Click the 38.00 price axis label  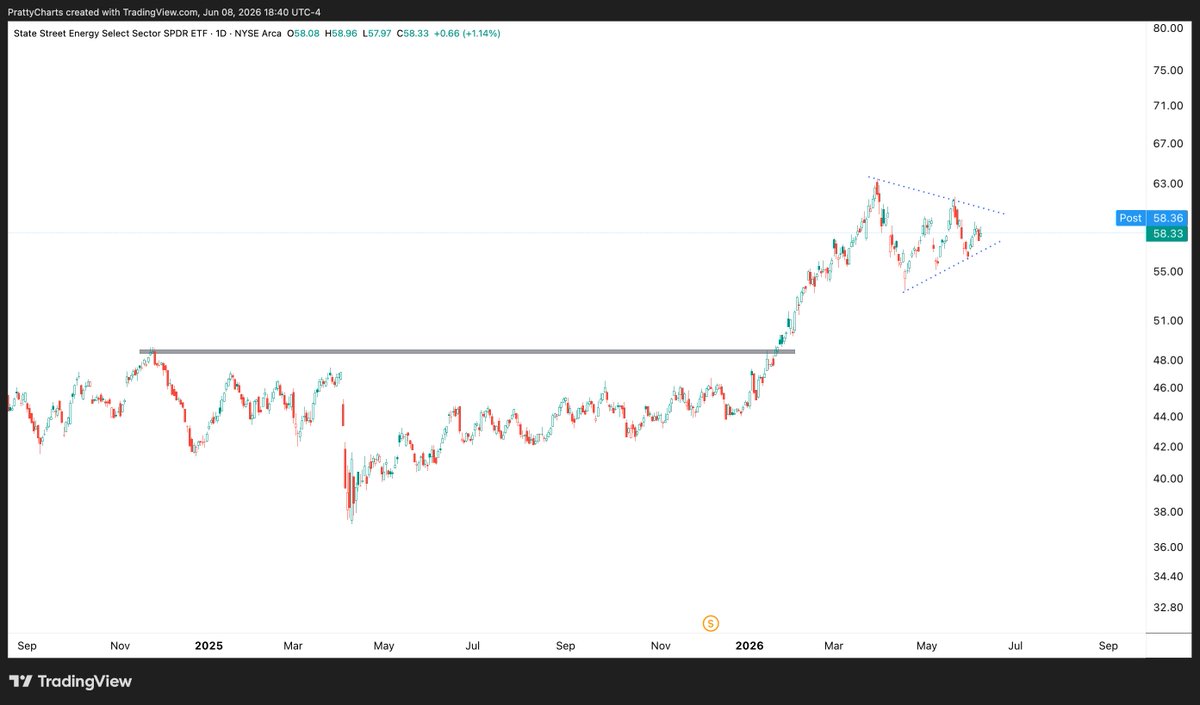tap(1167, 512)
